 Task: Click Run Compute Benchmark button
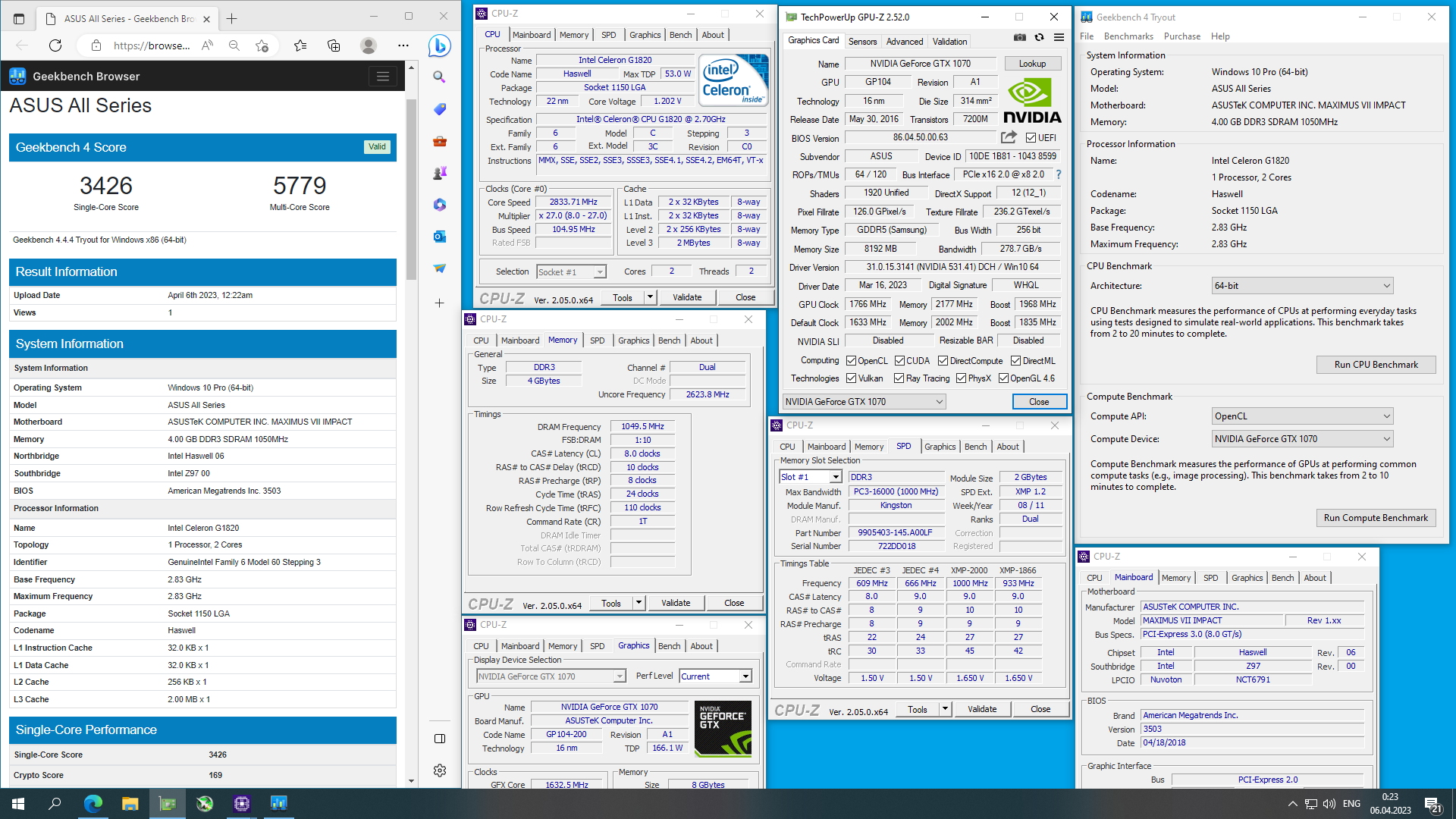(1376, 518)
